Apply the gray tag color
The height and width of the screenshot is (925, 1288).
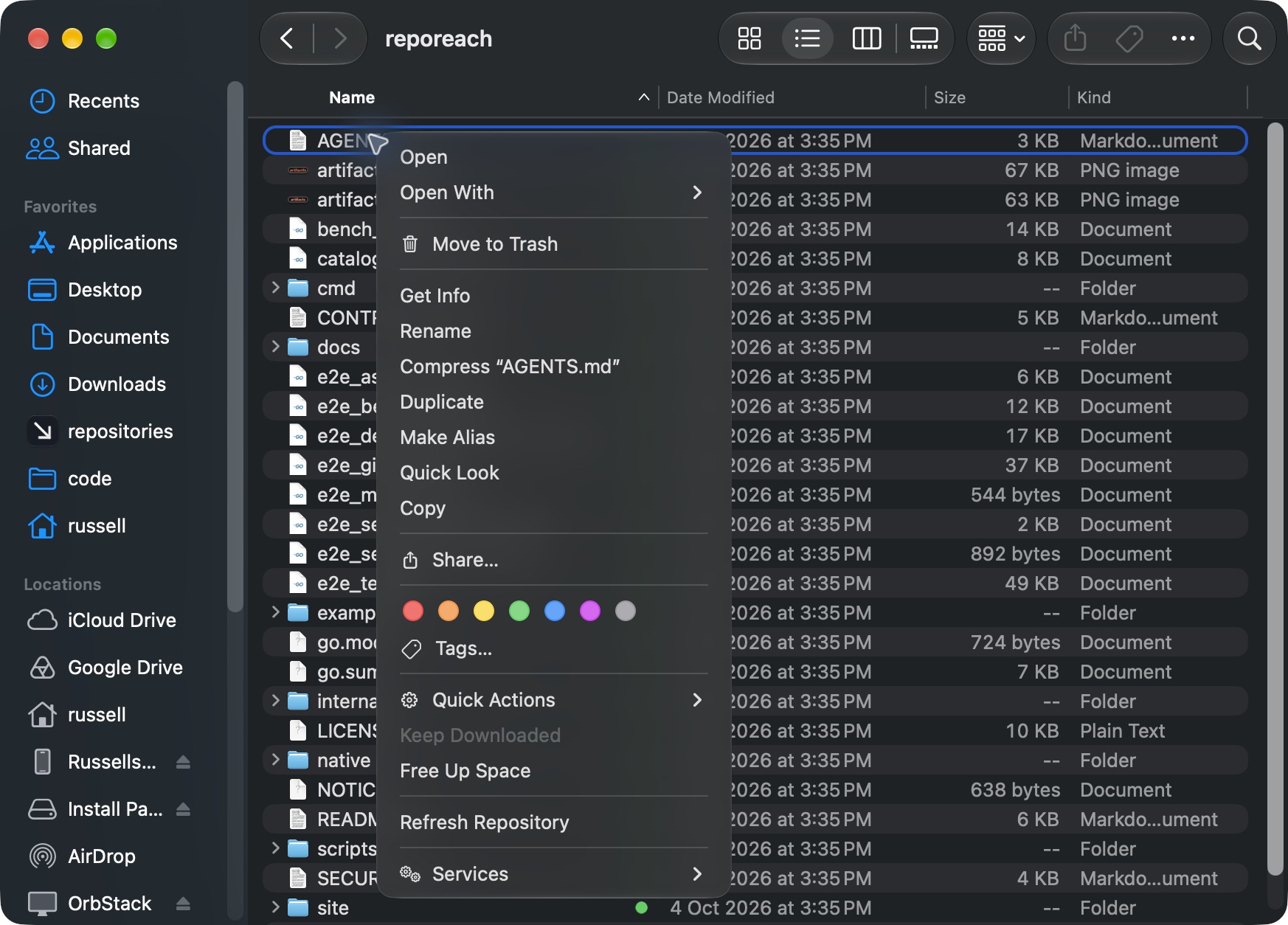(626, 611)
